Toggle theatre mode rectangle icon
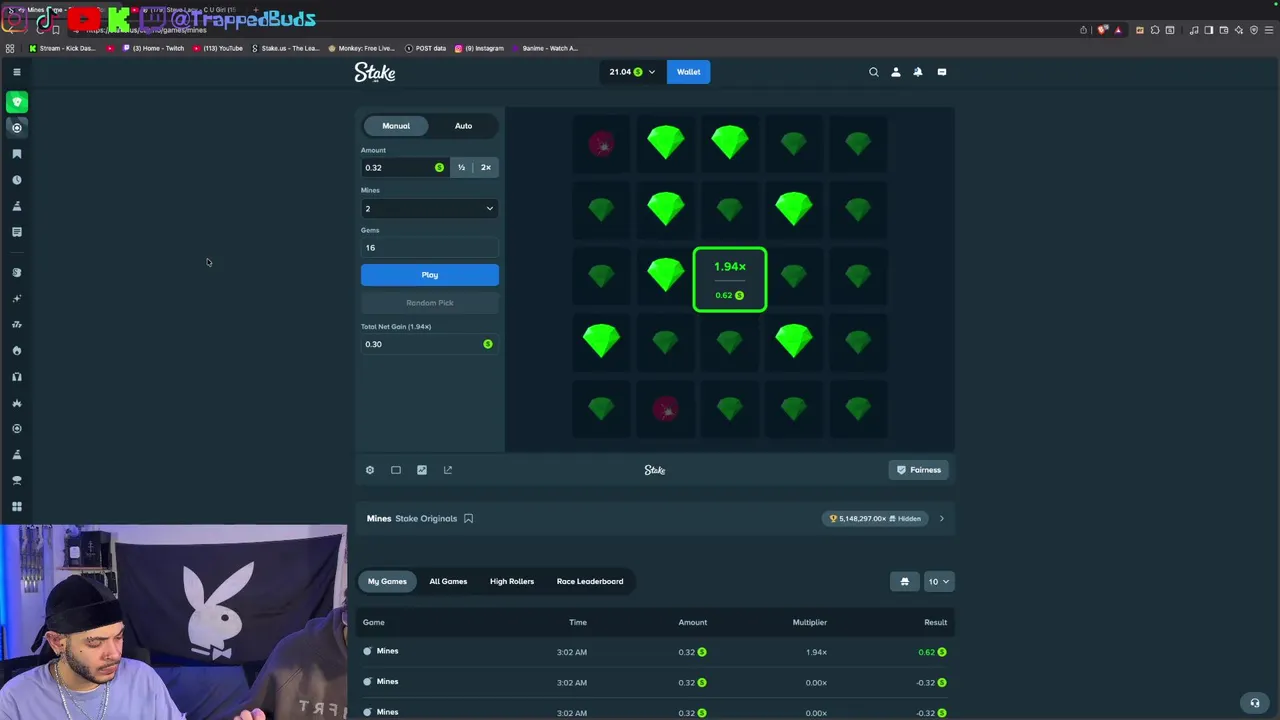This screenshot has width=1280, height=720. [x=396, y=470]
